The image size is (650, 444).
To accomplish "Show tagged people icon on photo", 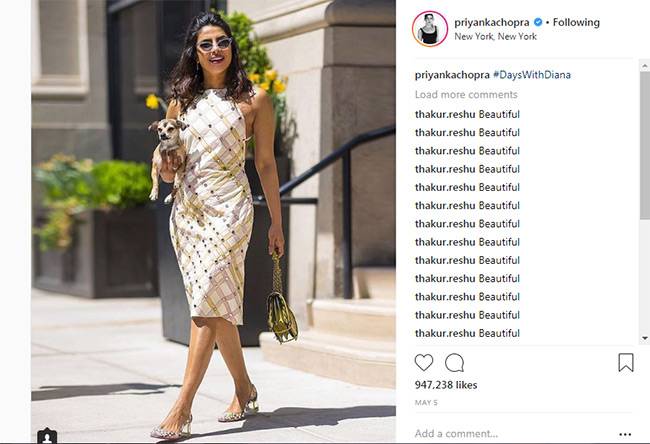I will (47, 437).
